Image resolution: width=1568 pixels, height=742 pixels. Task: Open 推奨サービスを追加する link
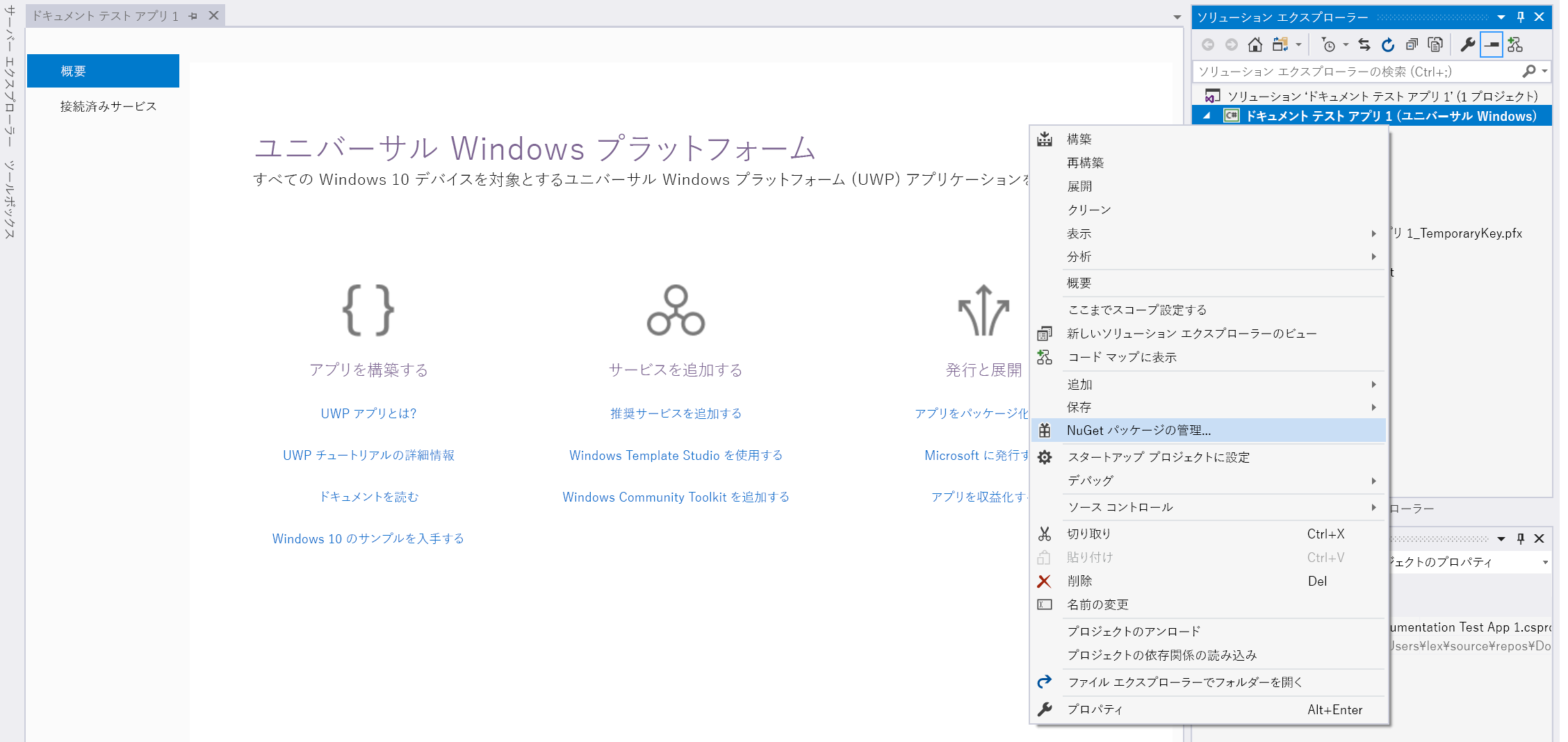click(676, 413)
